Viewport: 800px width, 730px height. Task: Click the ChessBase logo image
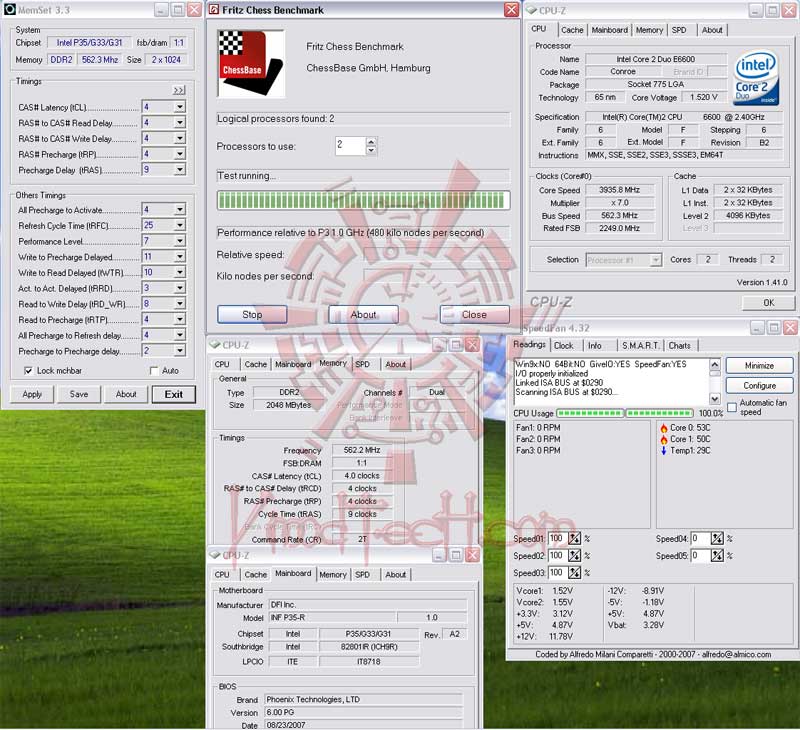tap(251, 63)
